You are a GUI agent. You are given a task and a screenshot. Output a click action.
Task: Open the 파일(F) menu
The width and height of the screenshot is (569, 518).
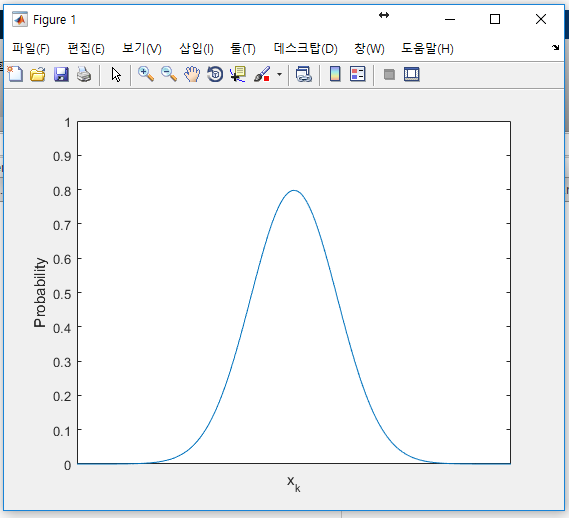point(31,48)
